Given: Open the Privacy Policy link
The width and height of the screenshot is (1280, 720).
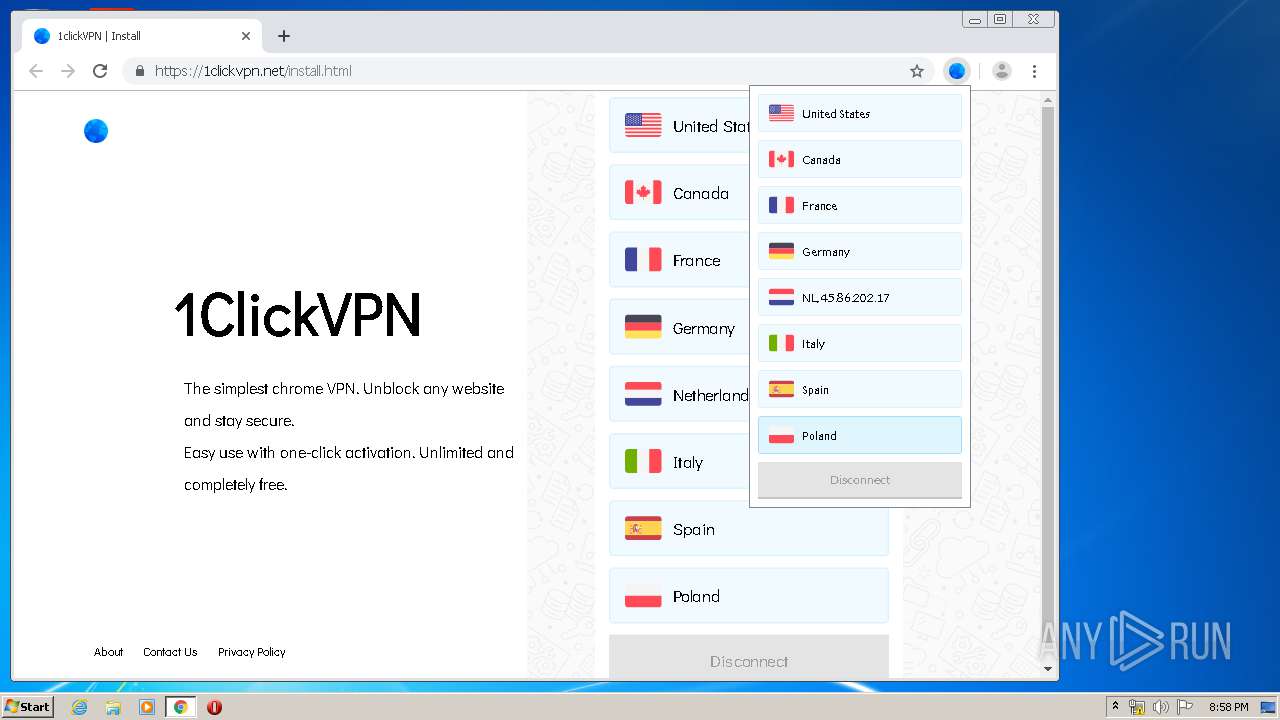Looking at the screenshot, I should click(252, 652).
